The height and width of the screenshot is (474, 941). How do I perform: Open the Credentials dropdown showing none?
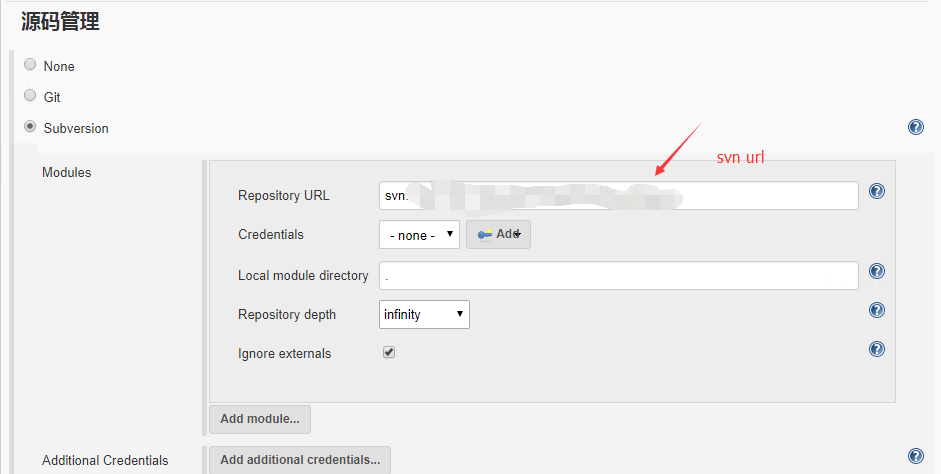419,235
